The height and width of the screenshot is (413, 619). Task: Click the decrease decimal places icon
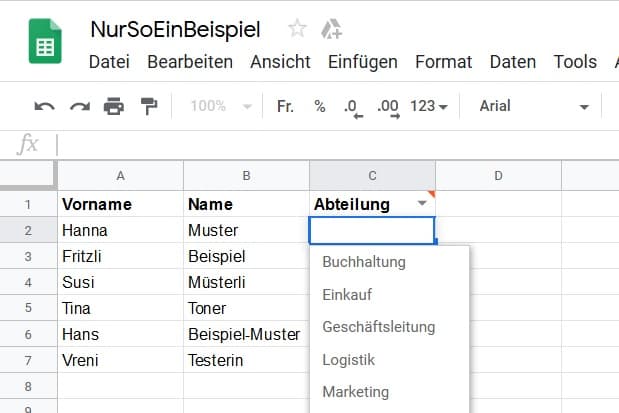pos(352,106)
